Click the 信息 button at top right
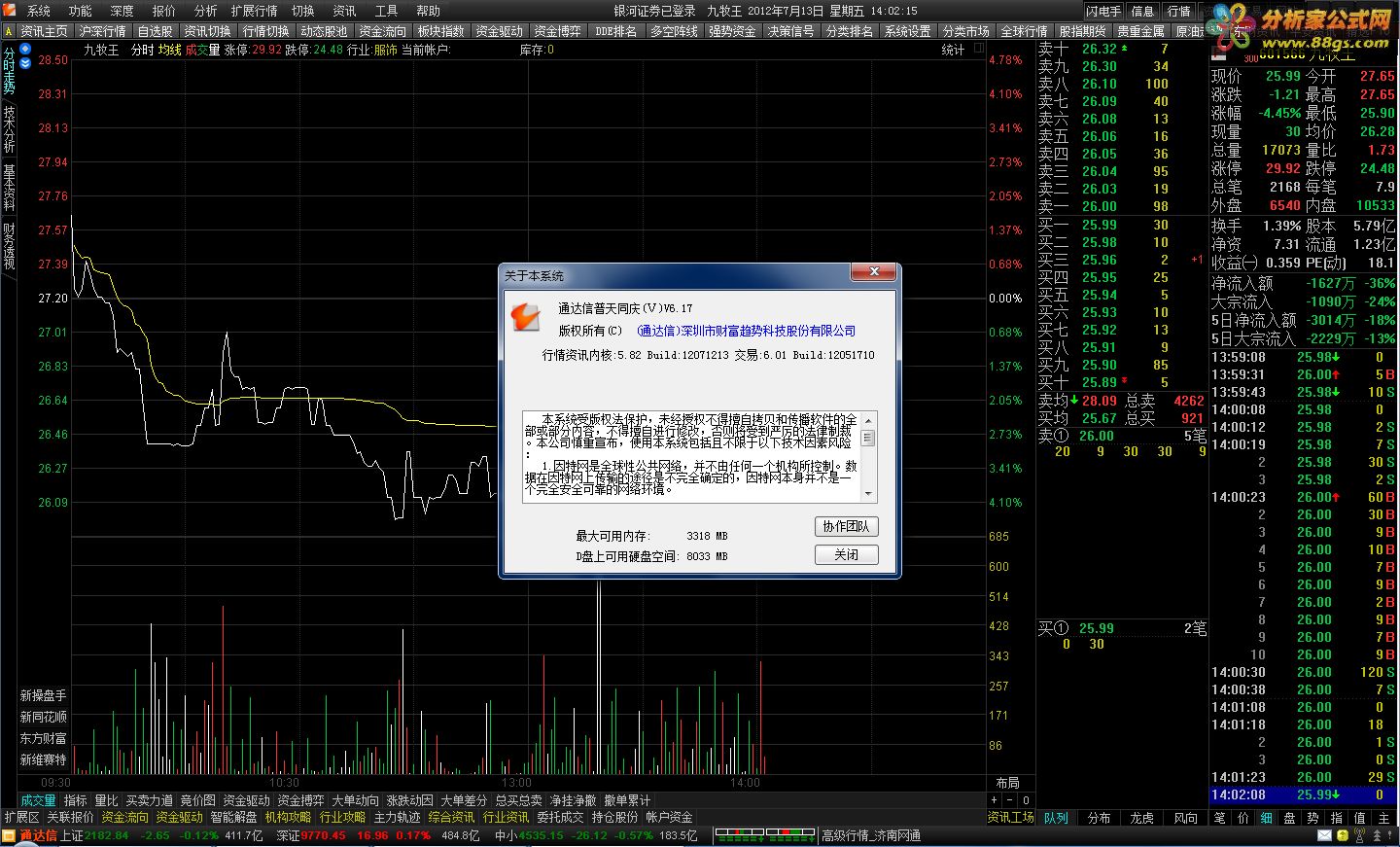Image resolution: width=1400 pixels, height=847 pixels. 1142,11
